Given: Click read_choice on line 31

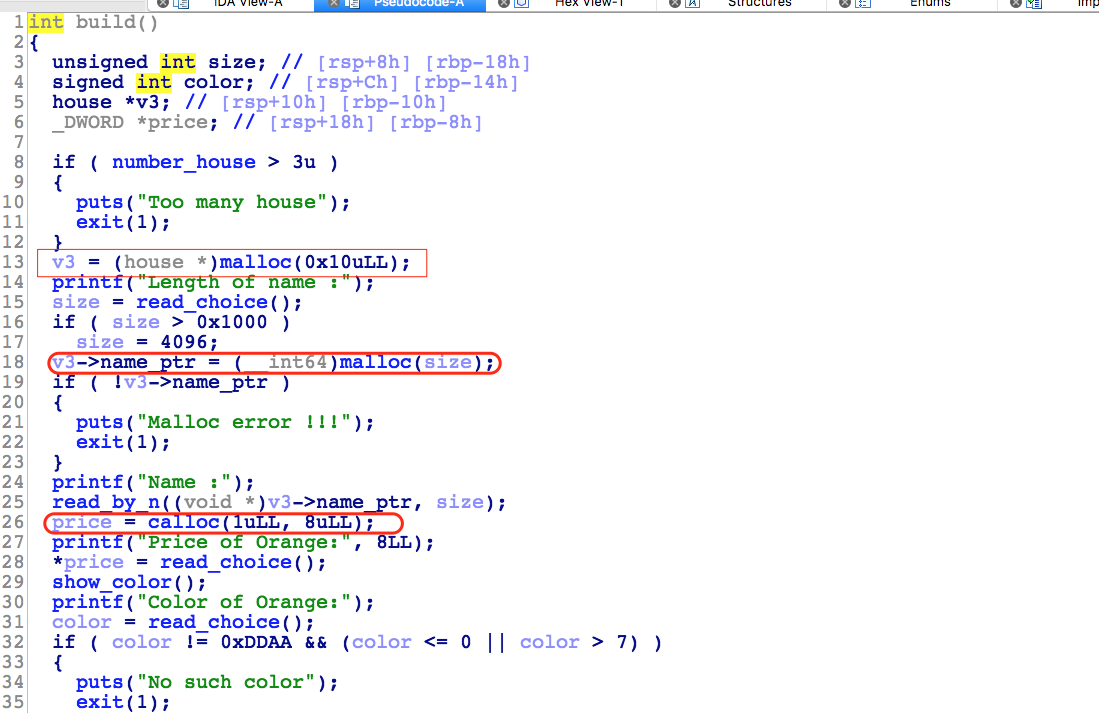Looking at the screenshot, I should 214,623.
